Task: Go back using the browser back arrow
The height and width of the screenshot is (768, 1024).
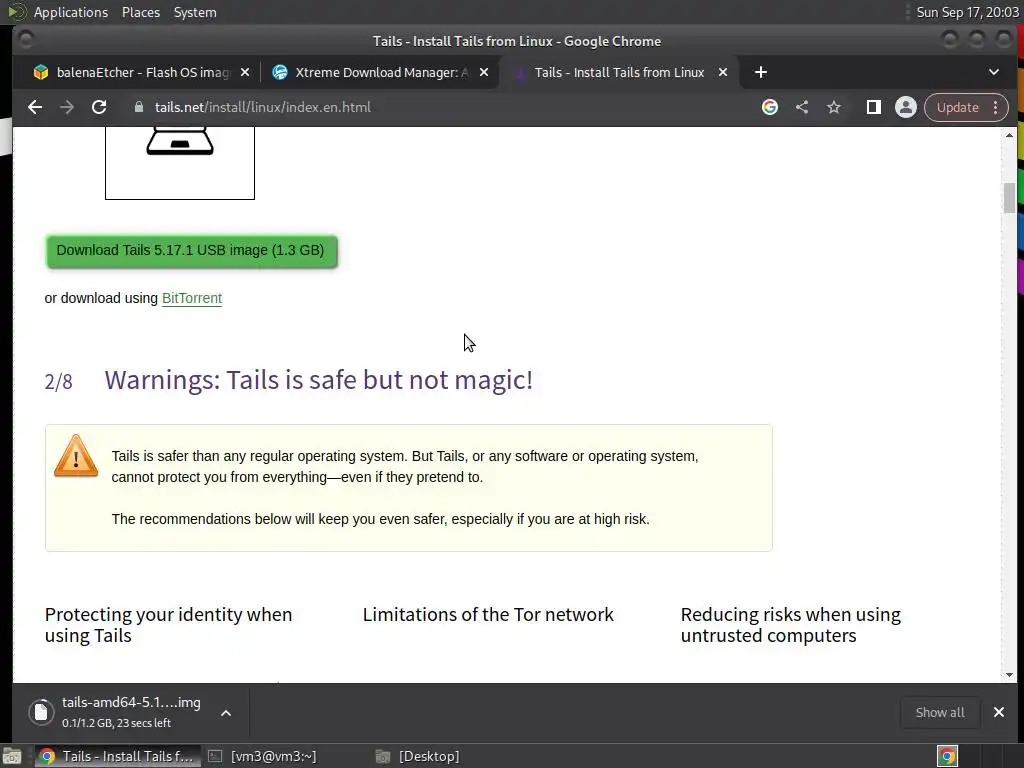Action: 35,107
